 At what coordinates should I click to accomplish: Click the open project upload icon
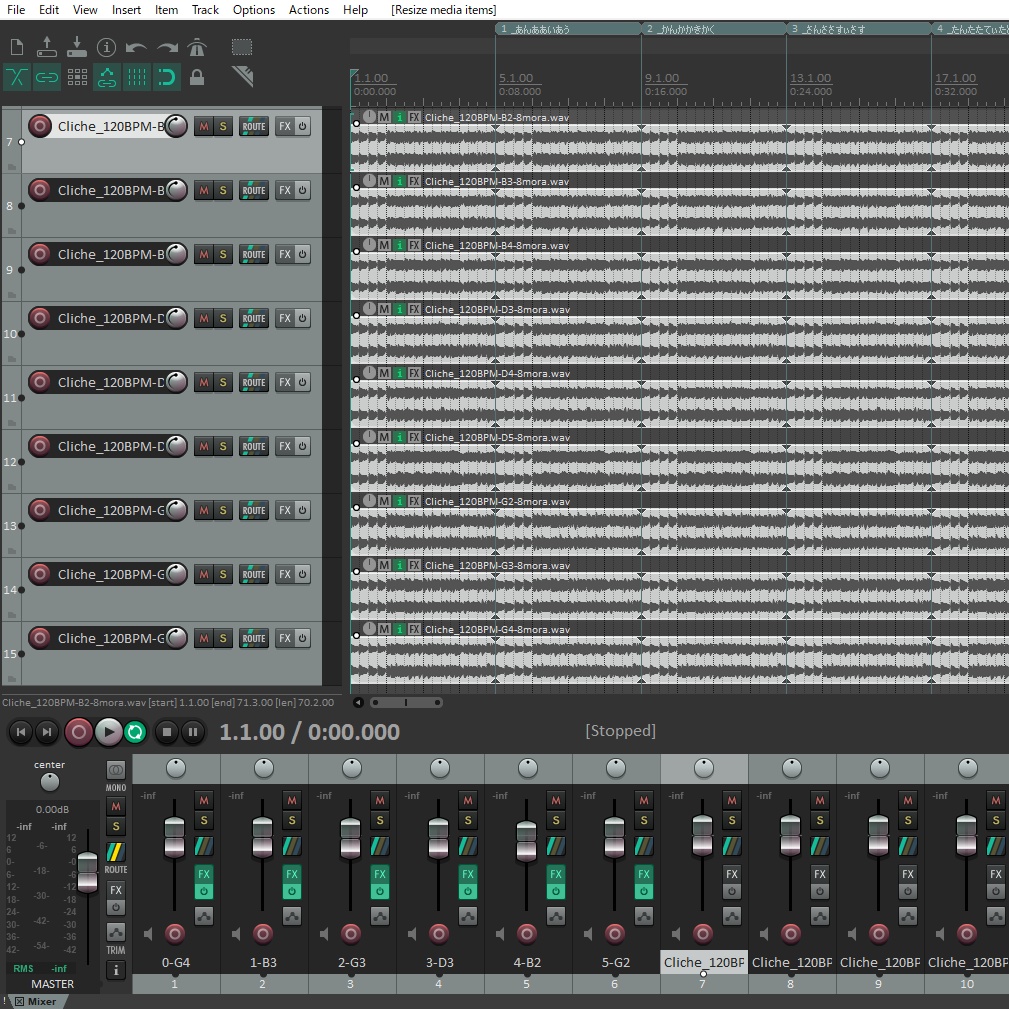(x=46, y=47)
